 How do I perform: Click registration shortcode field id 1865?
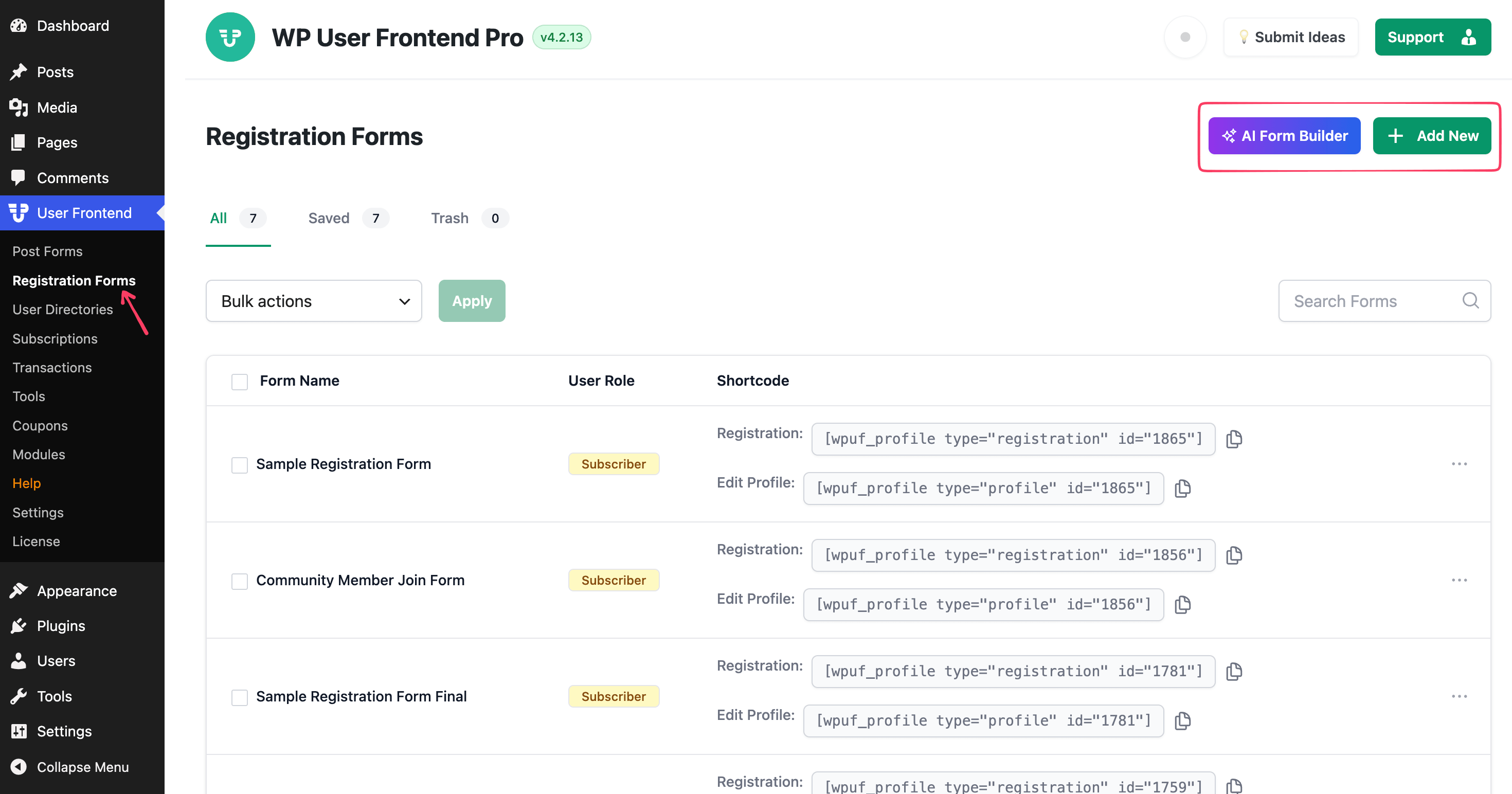coord(1013,439)
